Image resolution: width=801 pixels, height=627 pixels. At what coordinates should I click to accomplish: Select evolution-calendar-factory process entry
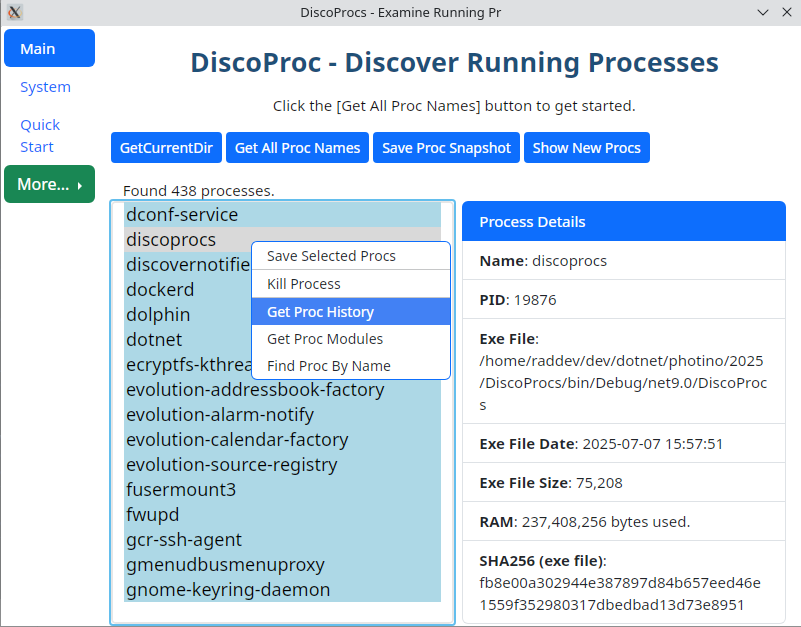237,440
